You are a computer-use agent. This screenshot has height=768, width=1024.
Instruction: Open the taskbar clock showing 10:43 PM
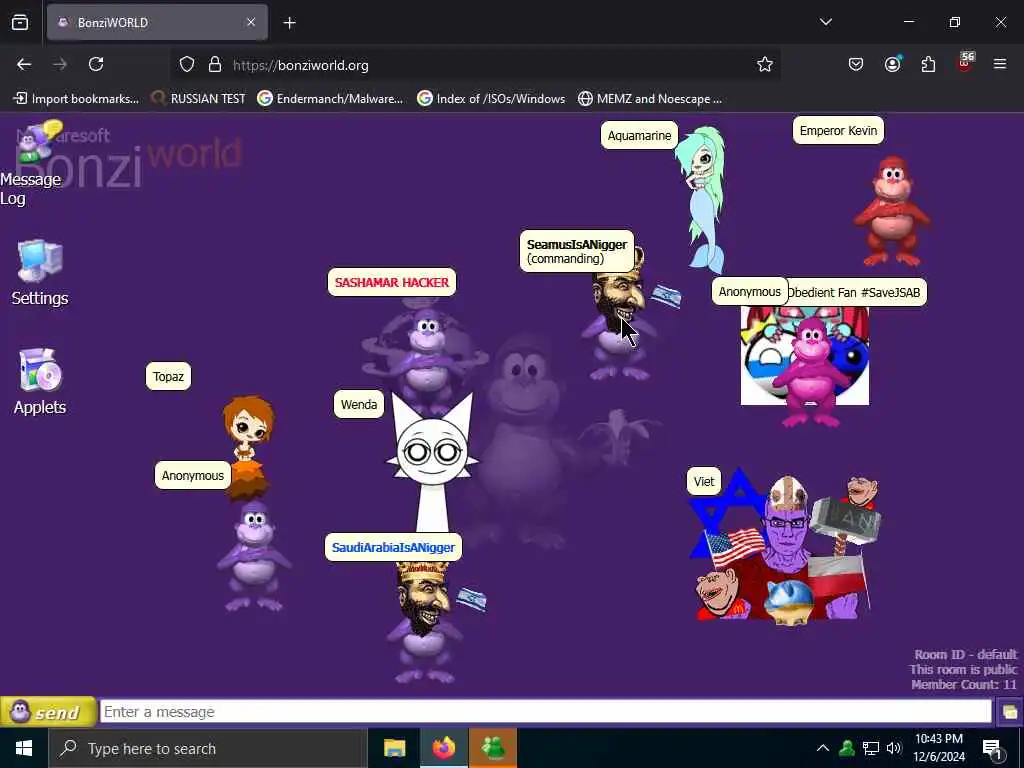(x=939, y=748)
